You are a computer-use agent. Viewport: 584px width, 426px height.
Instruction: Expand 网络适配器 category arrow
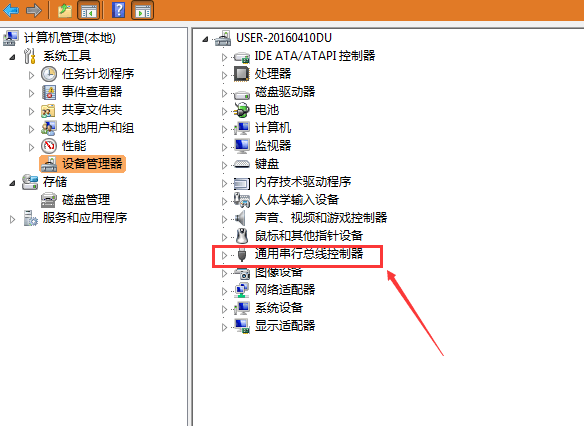(224, 291)
